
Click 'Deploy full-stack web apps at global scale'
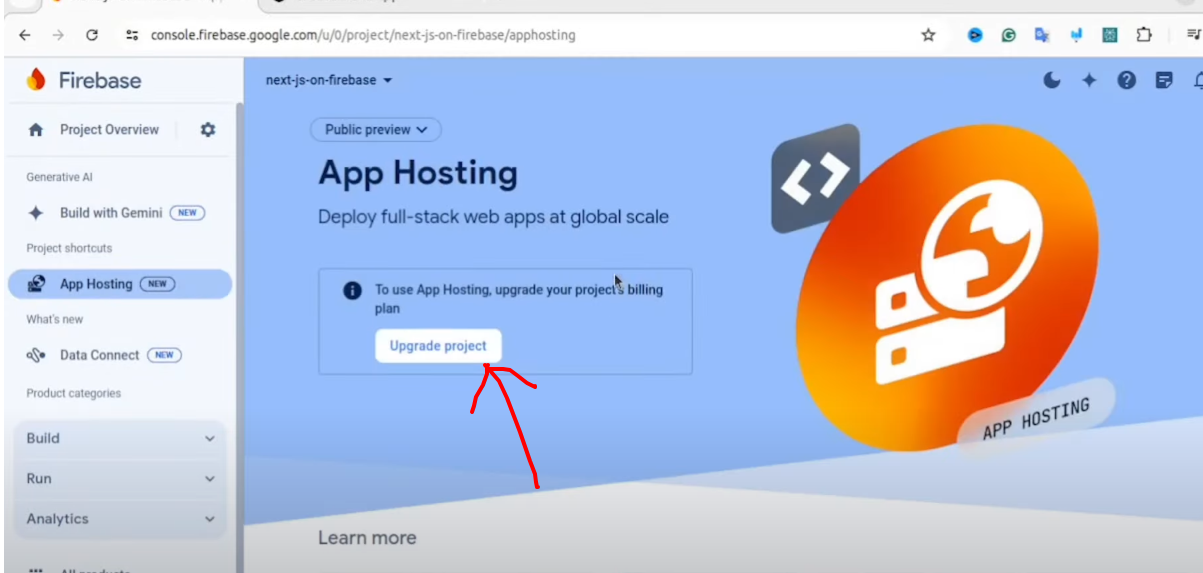(493, 217)
